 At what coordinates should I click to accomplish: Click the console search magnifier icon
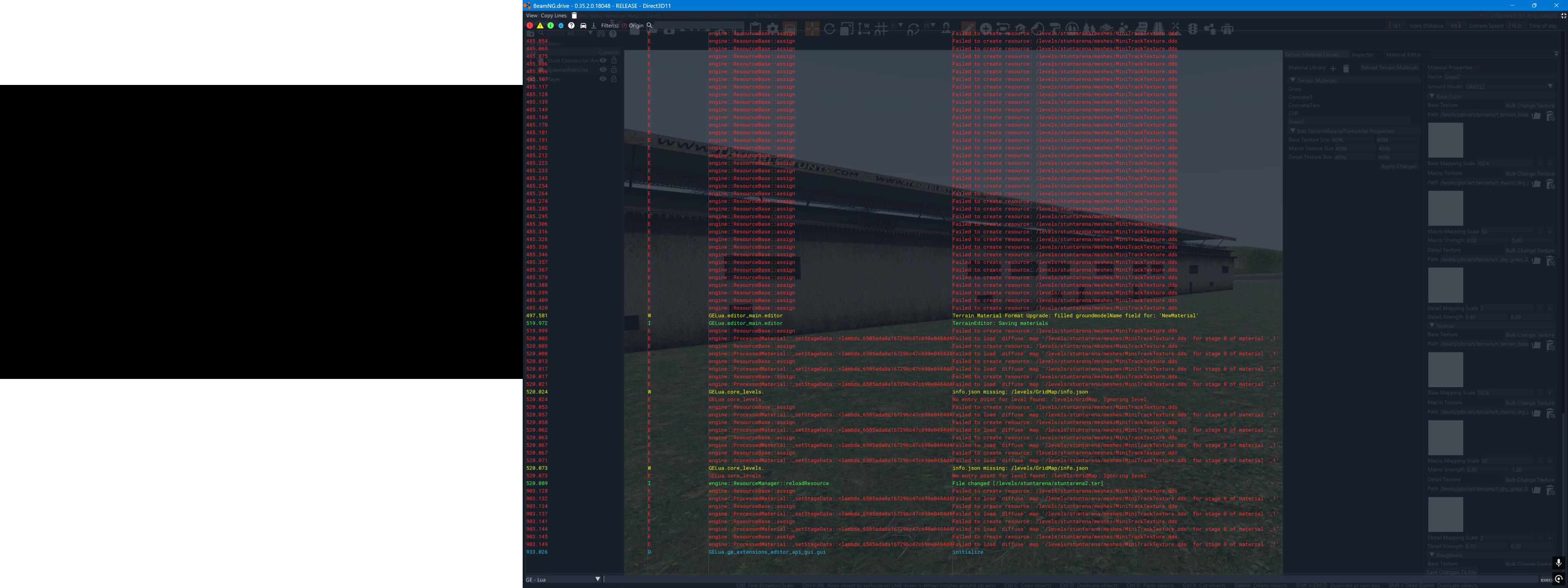click(650, 26)
